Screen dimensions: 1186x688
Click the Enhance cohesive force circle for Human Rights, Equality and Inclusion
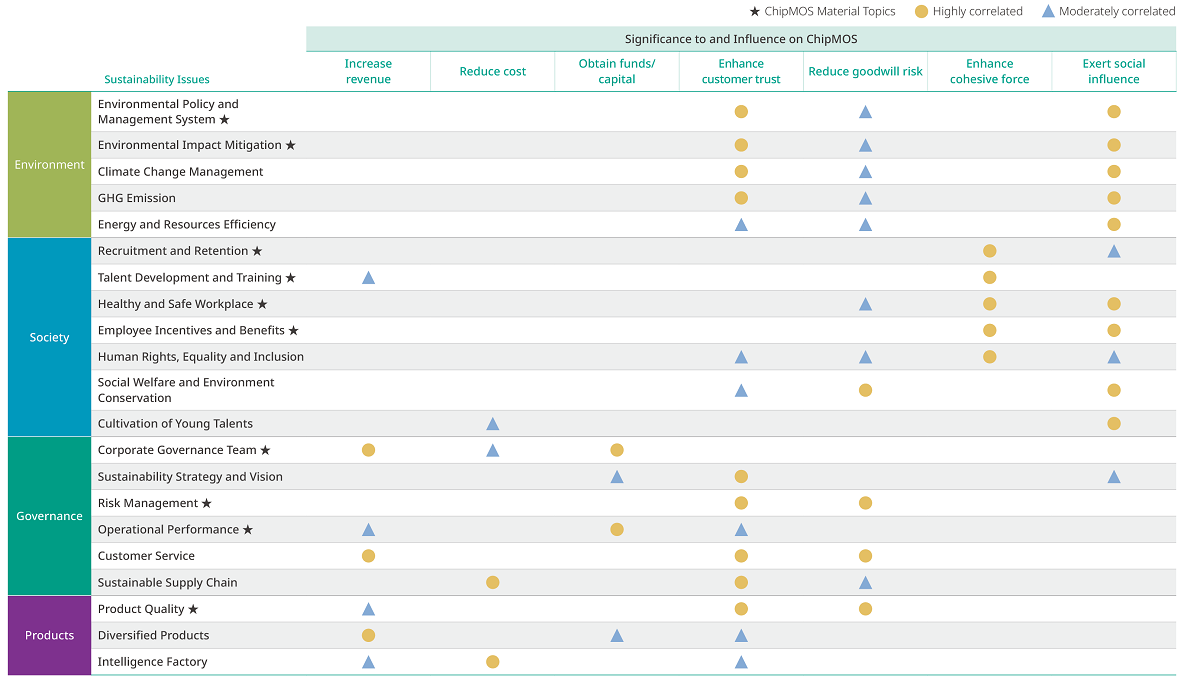point(989,357)
